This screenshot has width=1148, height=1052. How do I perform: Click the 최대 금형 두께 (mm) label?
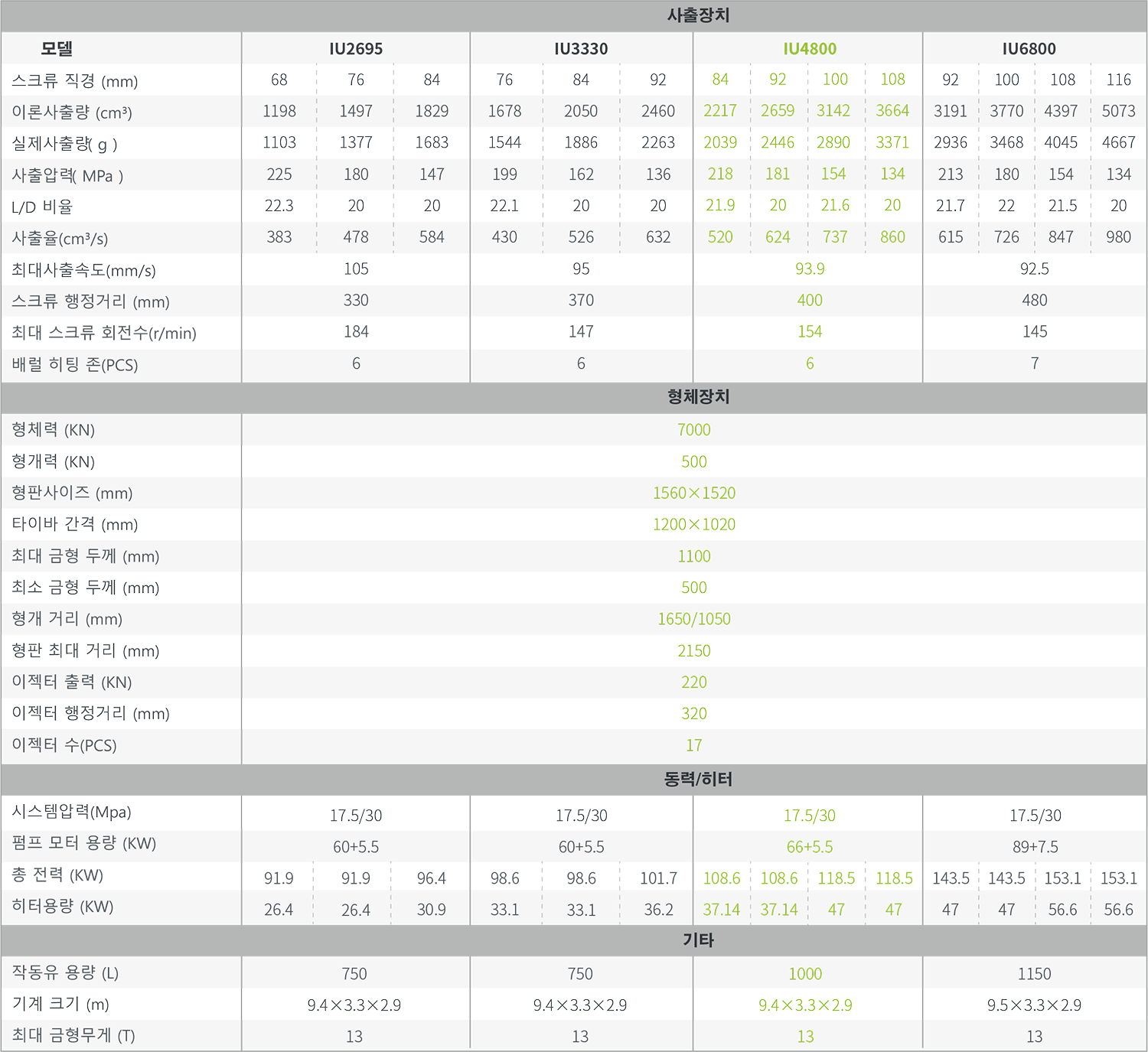pyautogui.click(x=86, y=556)
